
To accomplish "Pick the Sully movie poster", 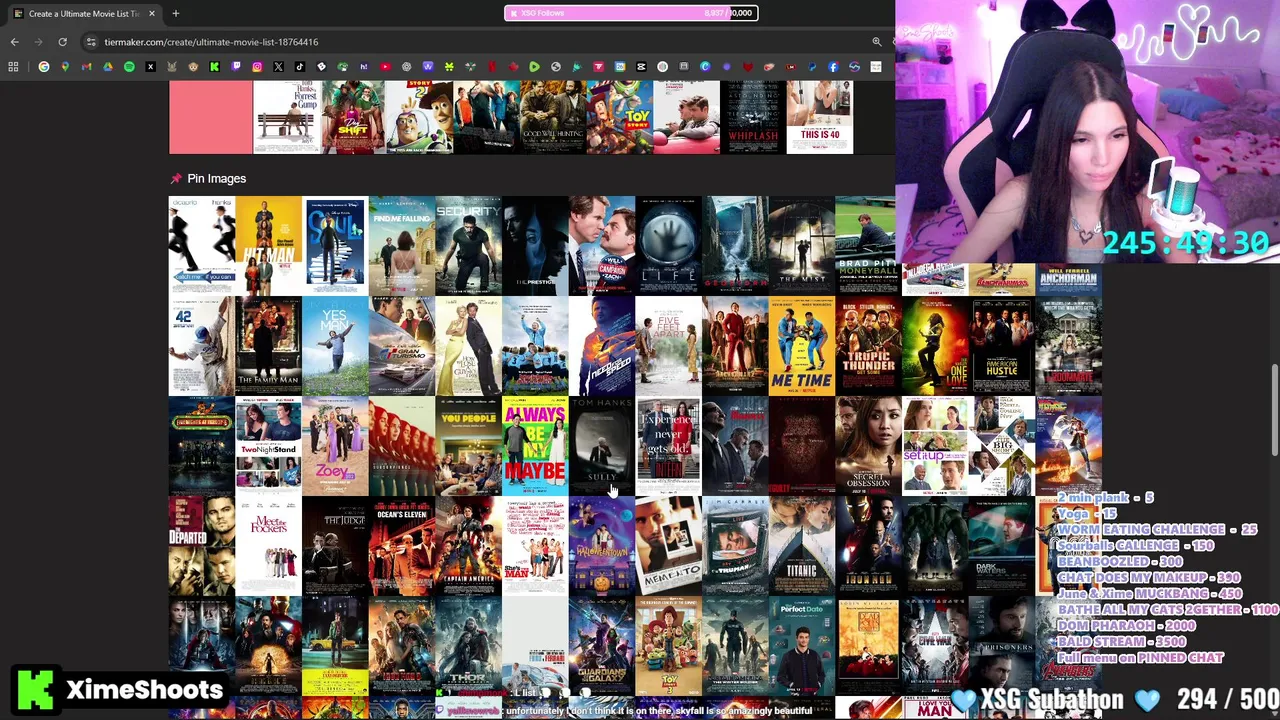I will 601,446.
